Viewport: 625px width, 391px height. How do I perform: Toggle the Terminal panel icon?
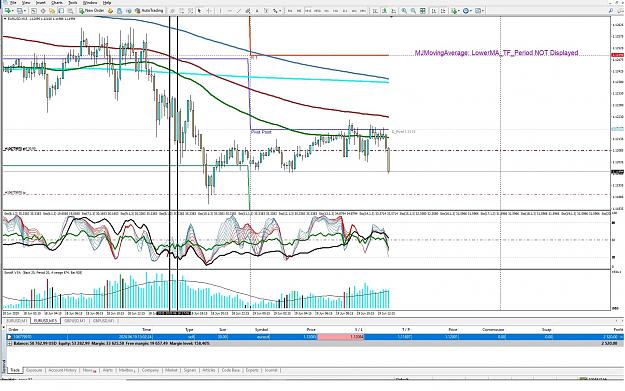click(61, 11)
